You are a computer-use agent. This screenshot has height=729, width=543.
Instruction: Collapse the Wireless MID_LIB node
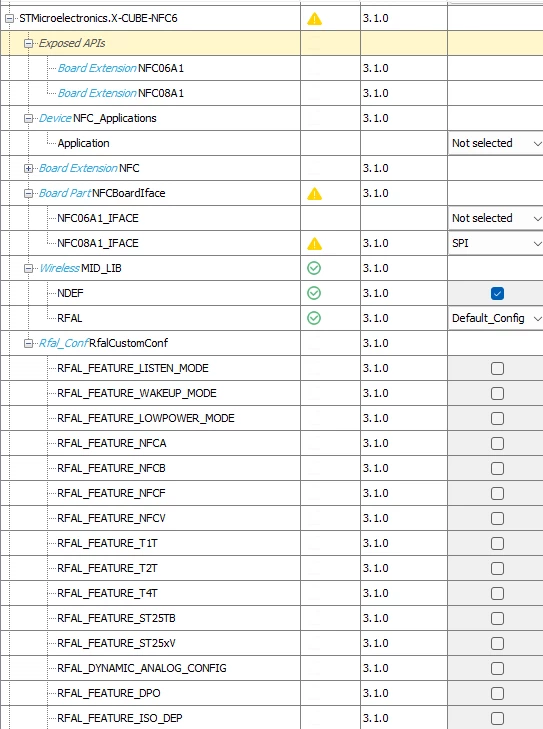[28, 268]
